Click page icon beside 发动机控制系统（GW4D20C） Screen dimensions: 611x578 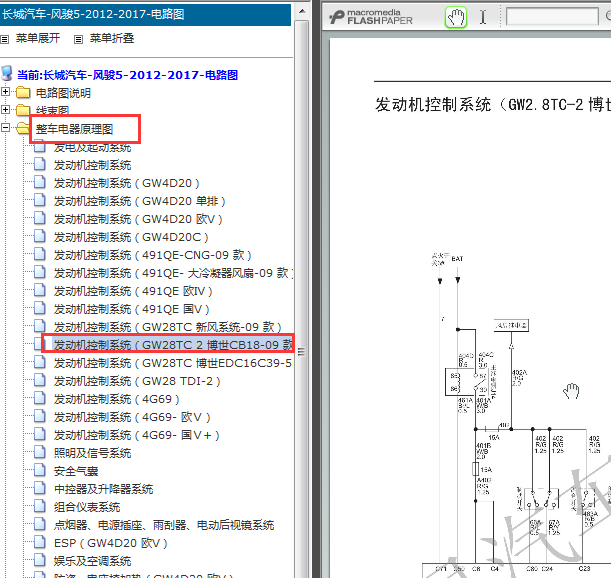[x=39, y=236]
